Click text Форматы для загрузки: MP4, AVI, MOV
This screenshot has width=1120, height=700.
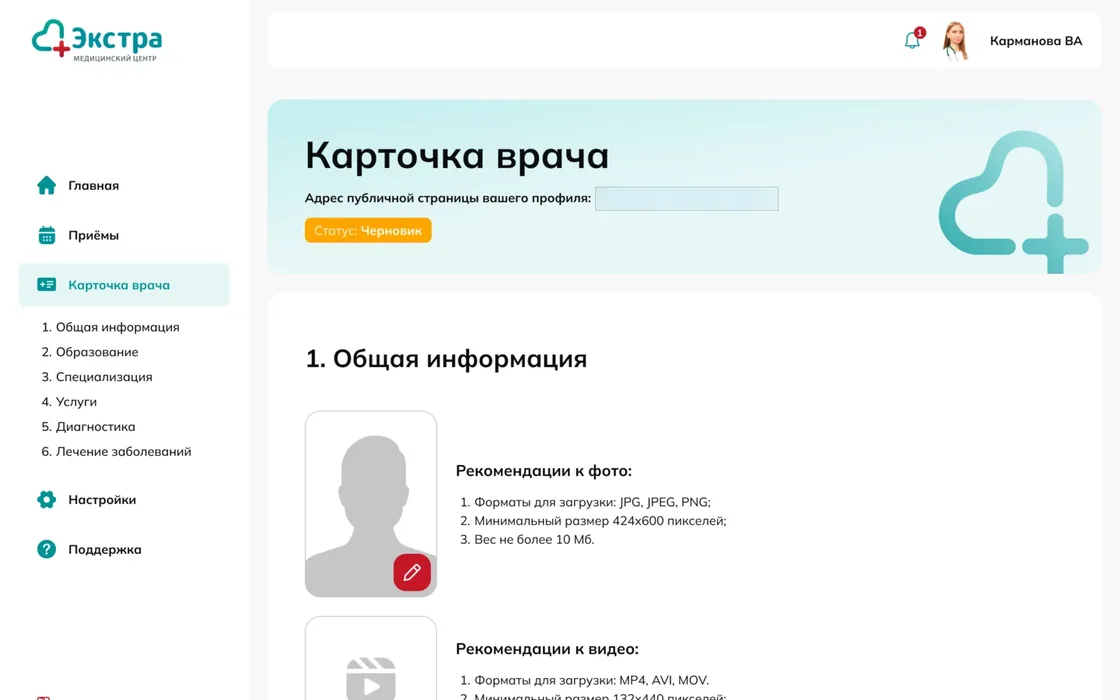click(x=591, y=680)
